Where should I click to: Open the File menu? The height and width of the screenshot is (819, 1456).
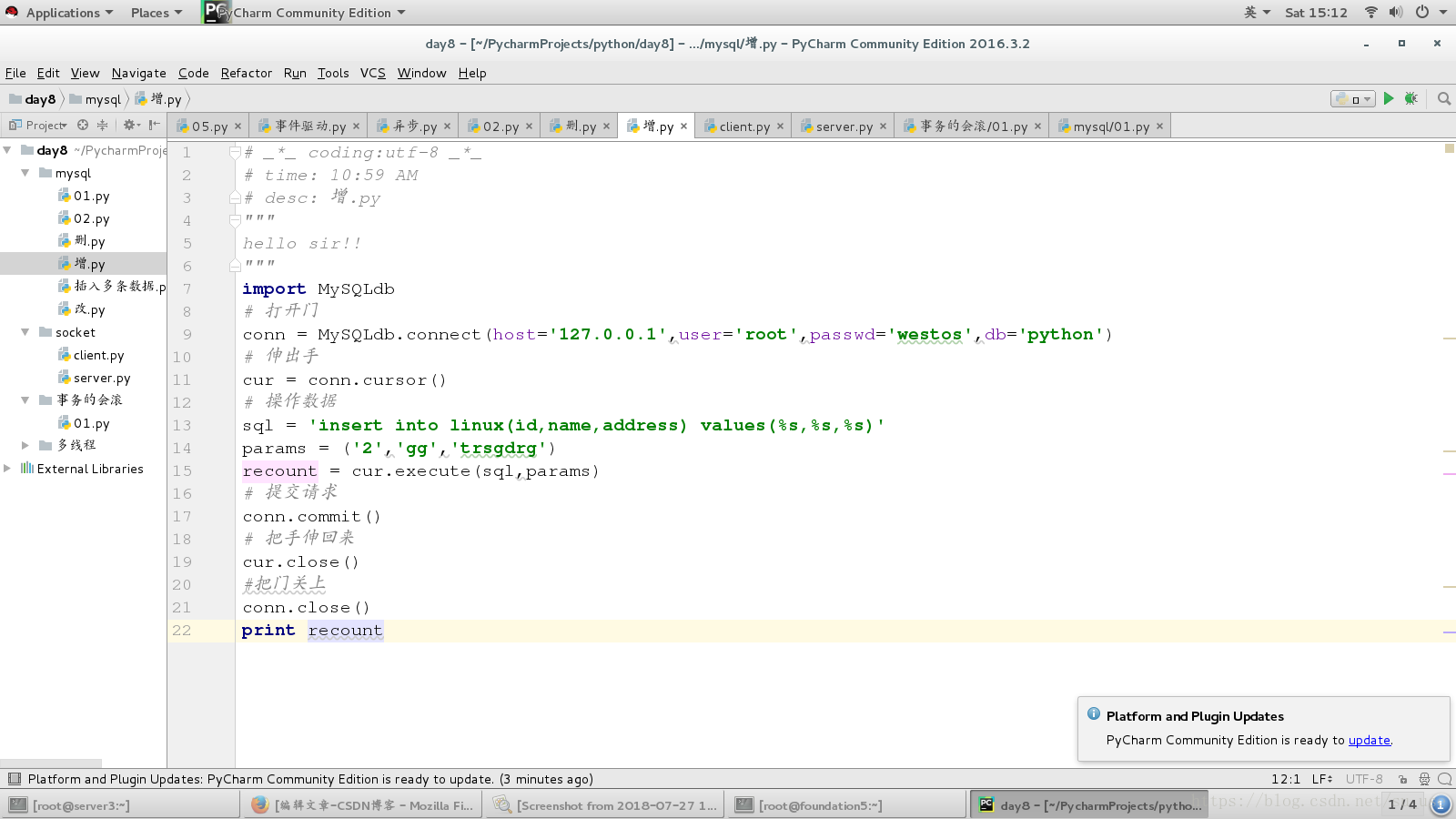(x=15, y=73)
